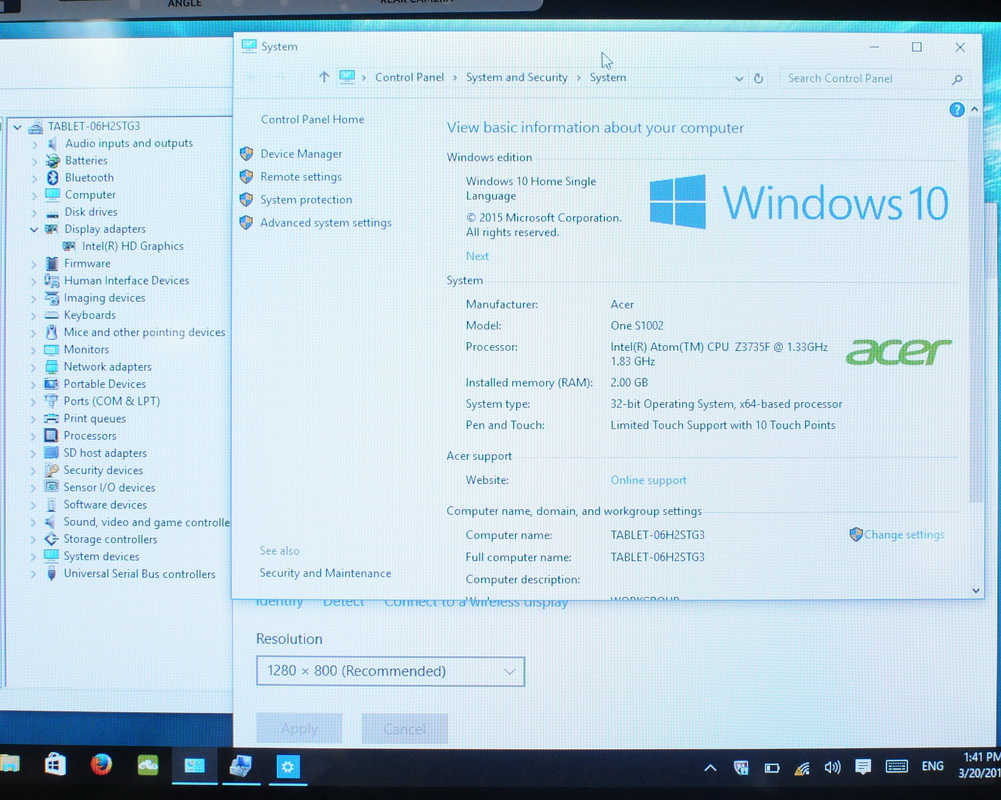Image resolution: width=1001 pixels, height=800 pixels.
Task: Click the Bluetooth icon in Device Manager tree
Action: click(x=52, y=177)
